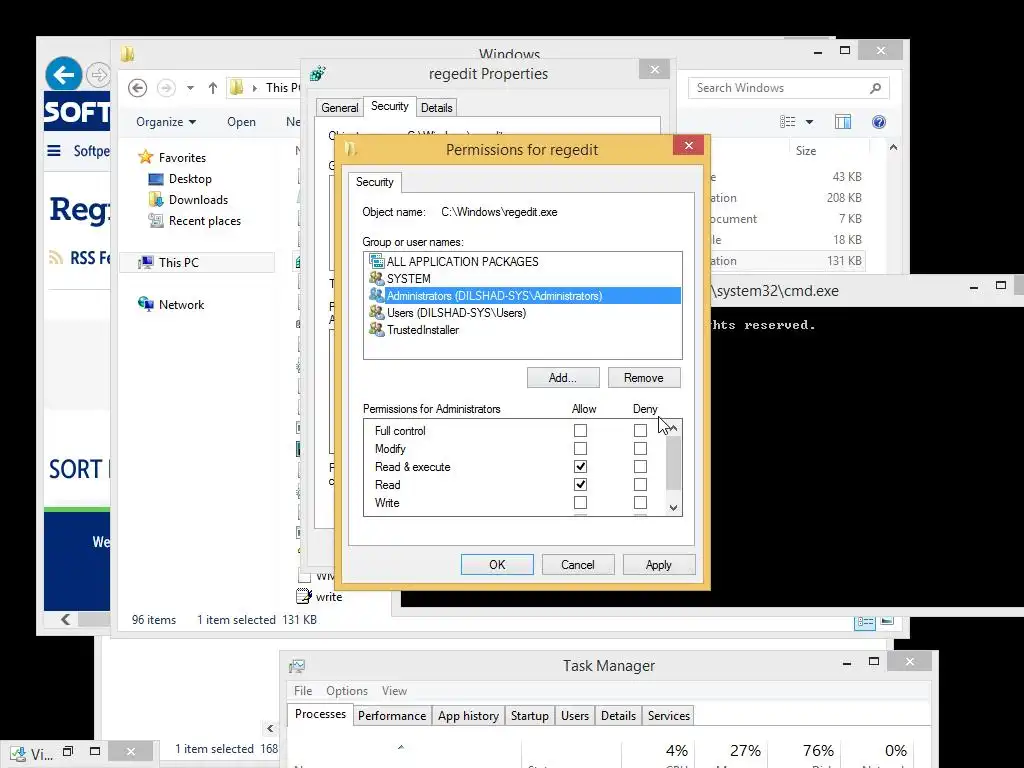
Task: Uncheck Allow for Read & execute
Action: click(x=580, y=466)
